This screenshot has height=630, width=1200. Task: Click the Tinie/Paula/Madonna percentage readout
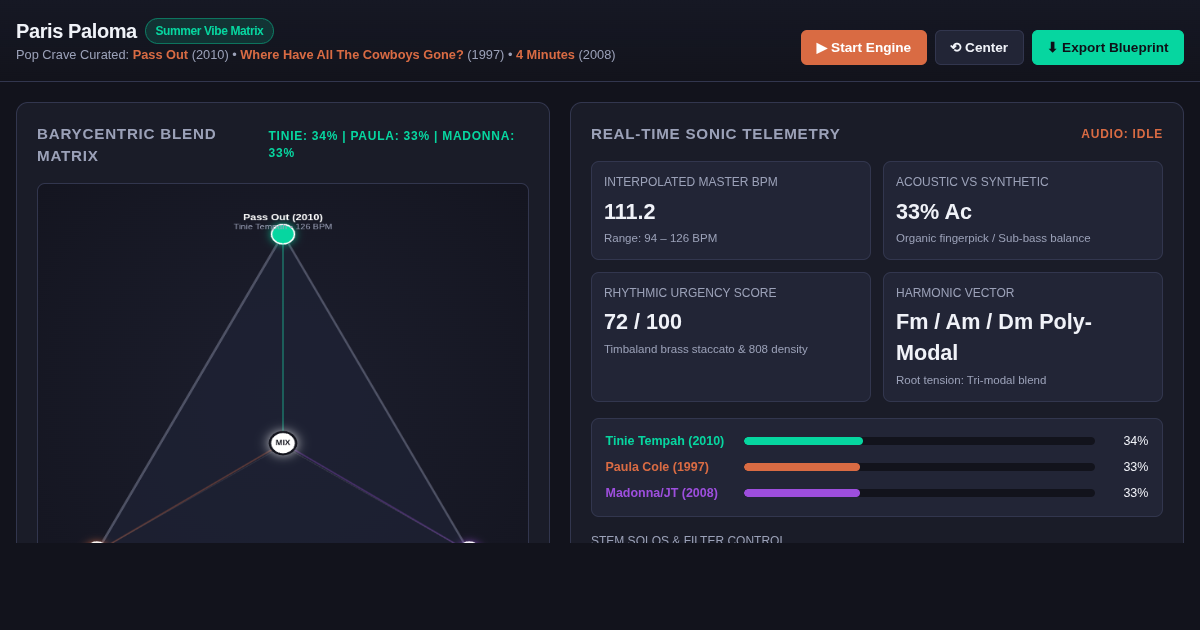point(392,144)
